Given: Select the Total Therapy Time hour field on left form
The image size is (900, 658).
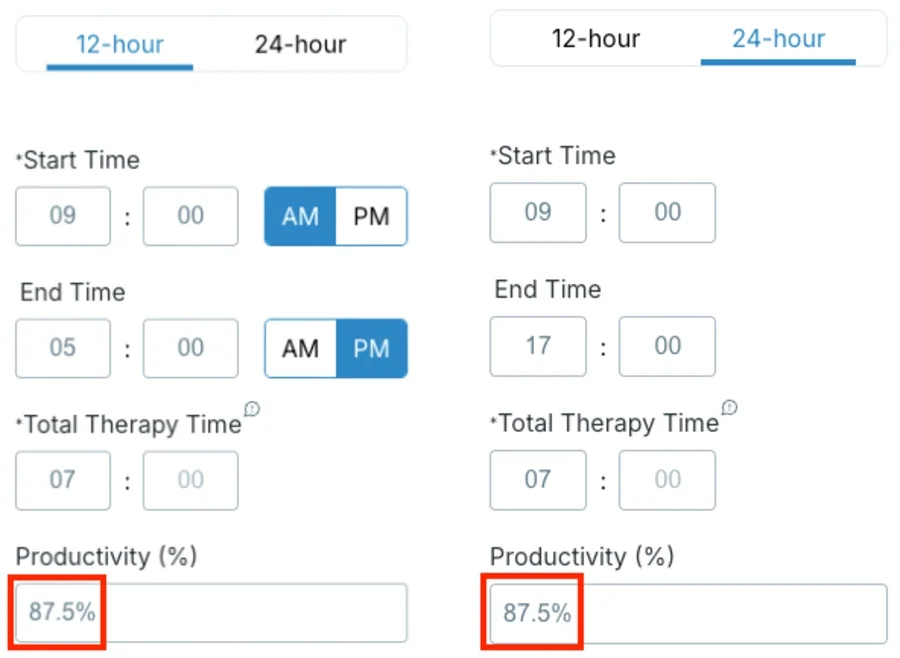Looking at the screenshot, I should pyautogui.click(x=63, y=480).
